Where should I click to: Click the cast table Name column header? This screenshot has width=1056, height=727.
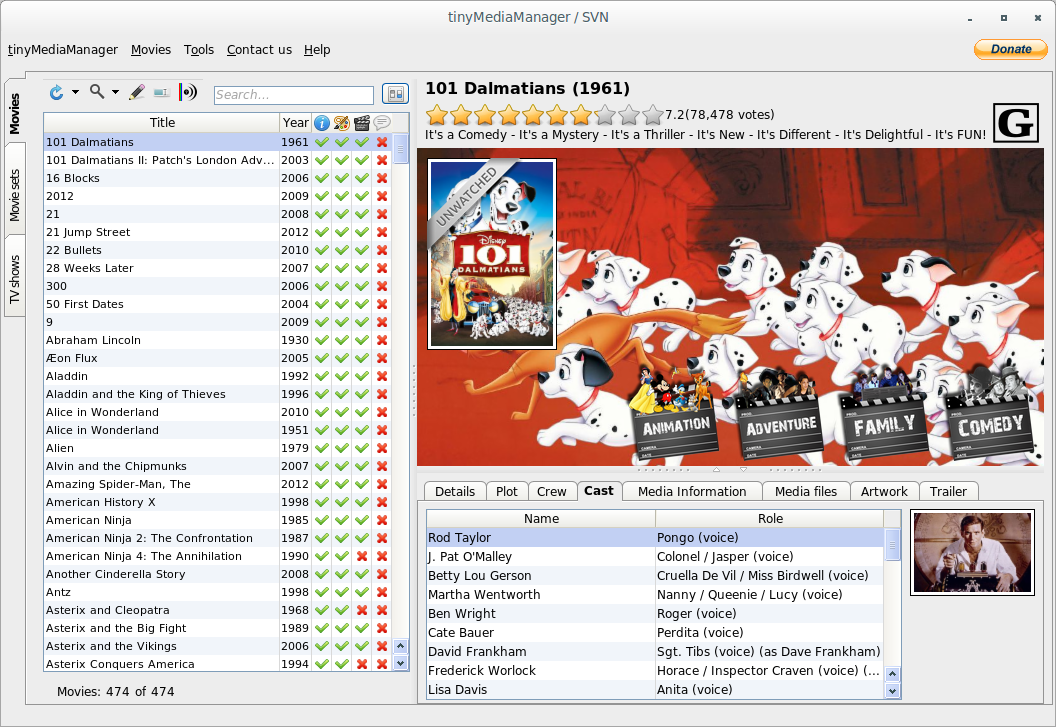click(x=541, y=519)
